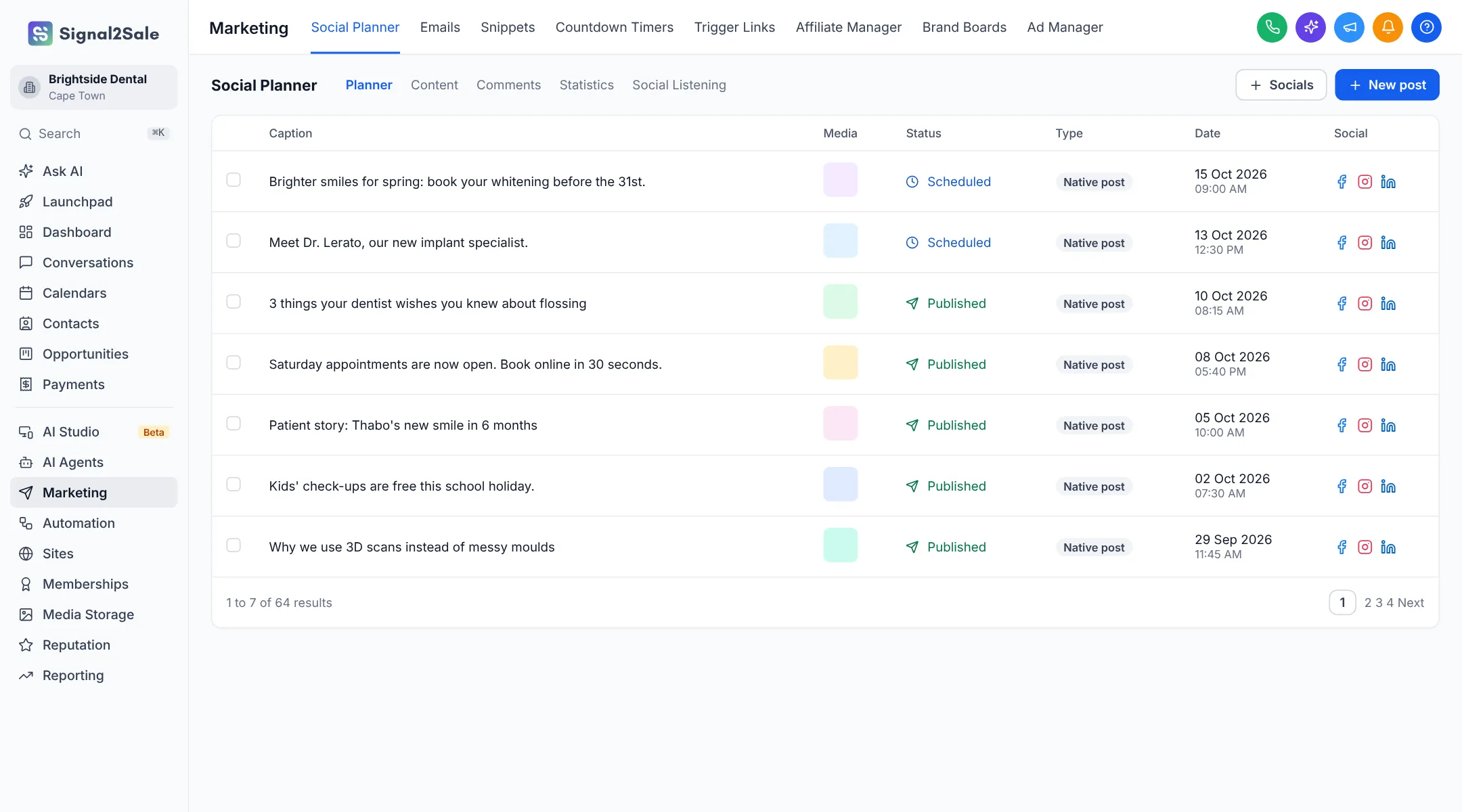This screenshot has width=1462, height=812.
Task: Open Launchpad in the sidebar
Action: tap(93, 202)
